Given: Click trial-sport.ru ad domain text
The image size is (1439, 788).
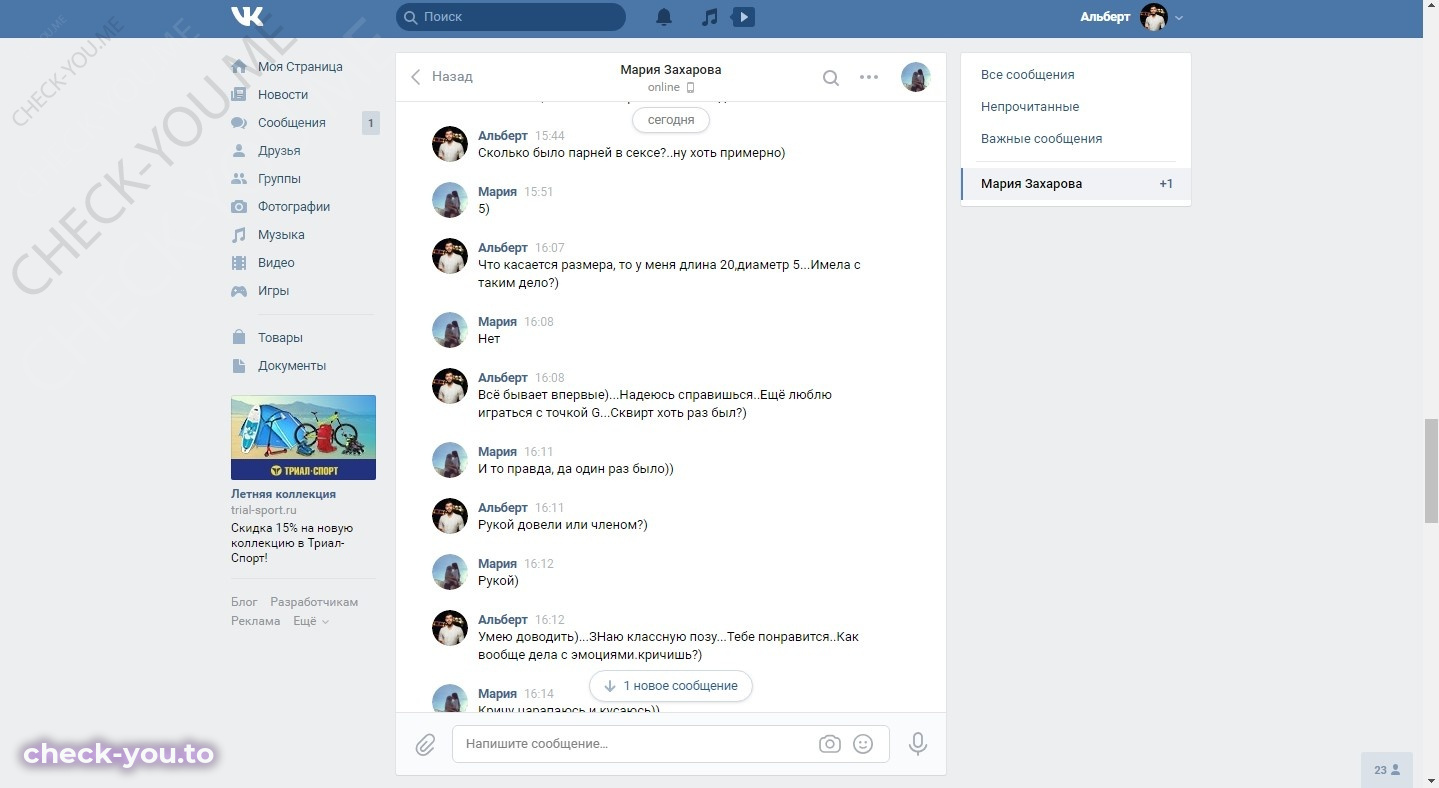Looking at the screenshot, I should tap(264, 510).
